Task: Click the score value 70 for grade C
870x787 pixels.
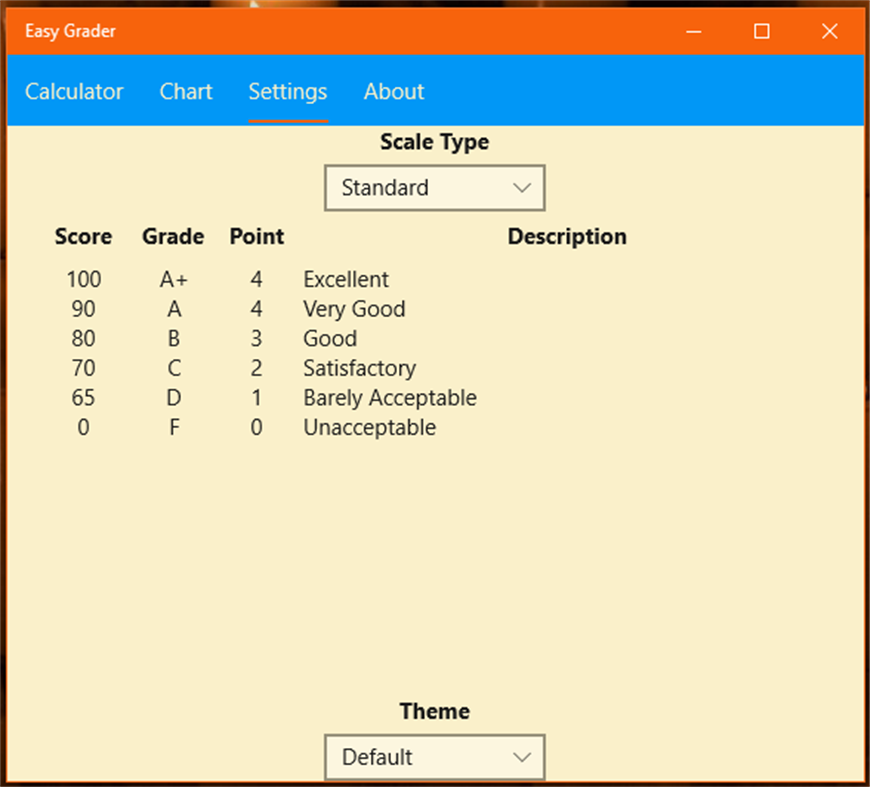Action: tap(83, 368)
